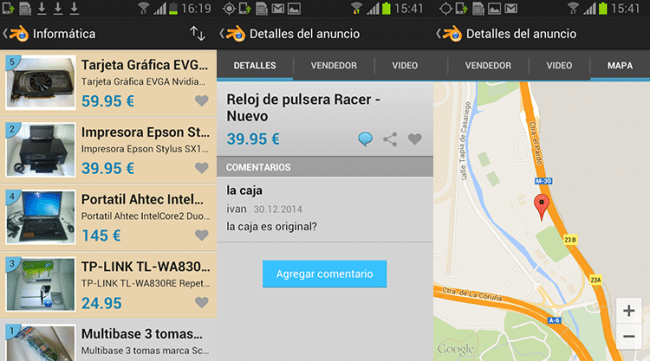
Task: Tap the 23 B exit marker on map
Action: [x=570, y=240]
